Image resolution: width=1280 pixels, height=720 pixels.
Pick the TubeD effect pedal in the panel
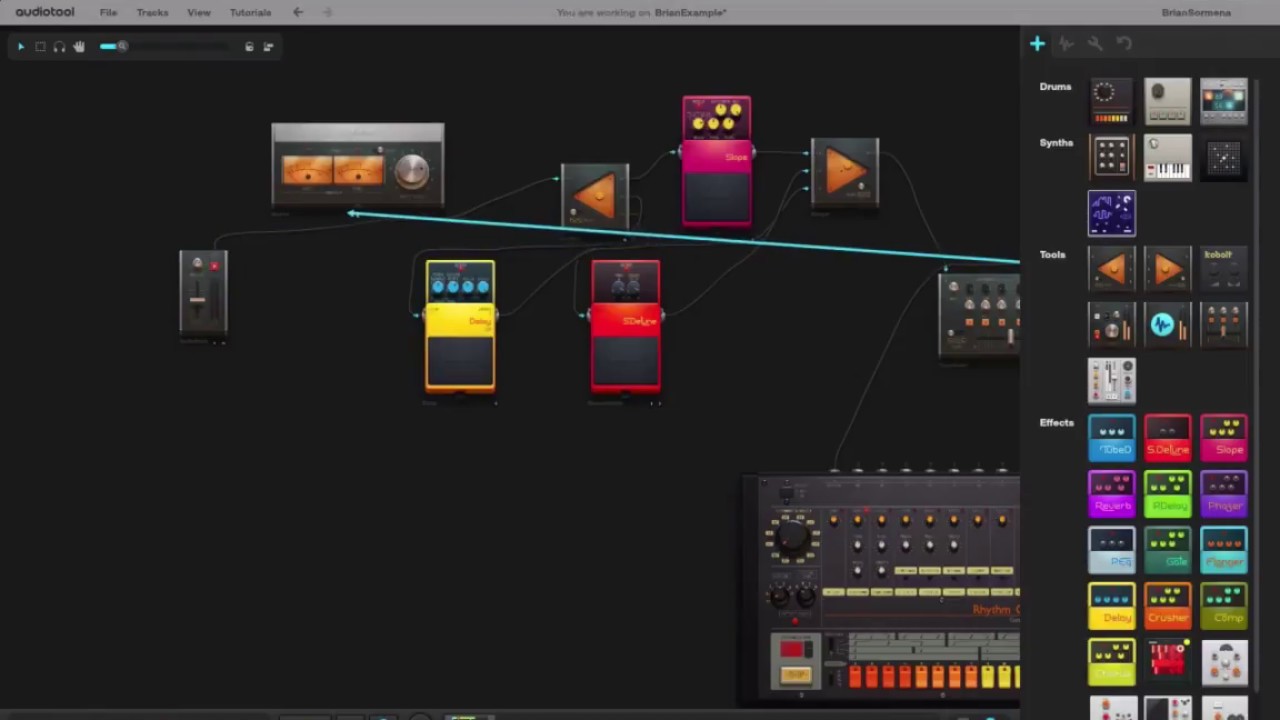1111,437
